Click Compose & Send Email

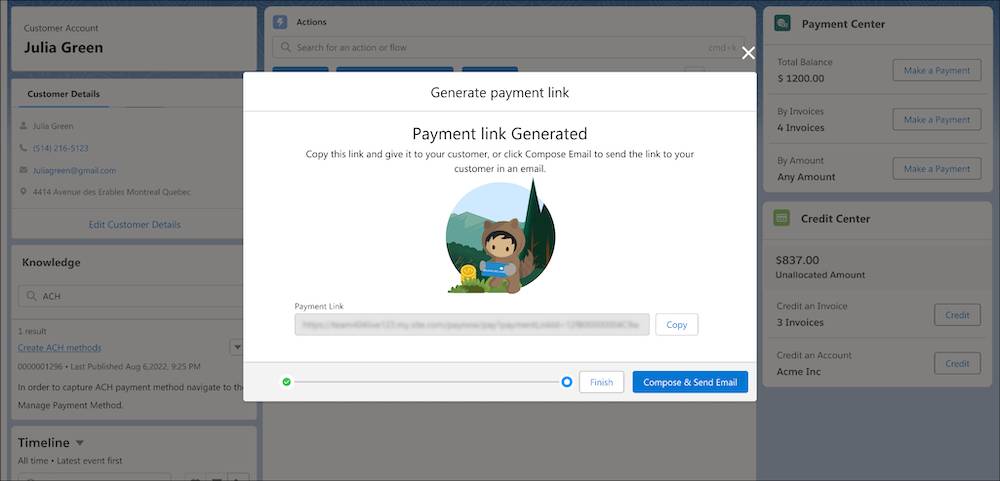[x=690, y=382]
